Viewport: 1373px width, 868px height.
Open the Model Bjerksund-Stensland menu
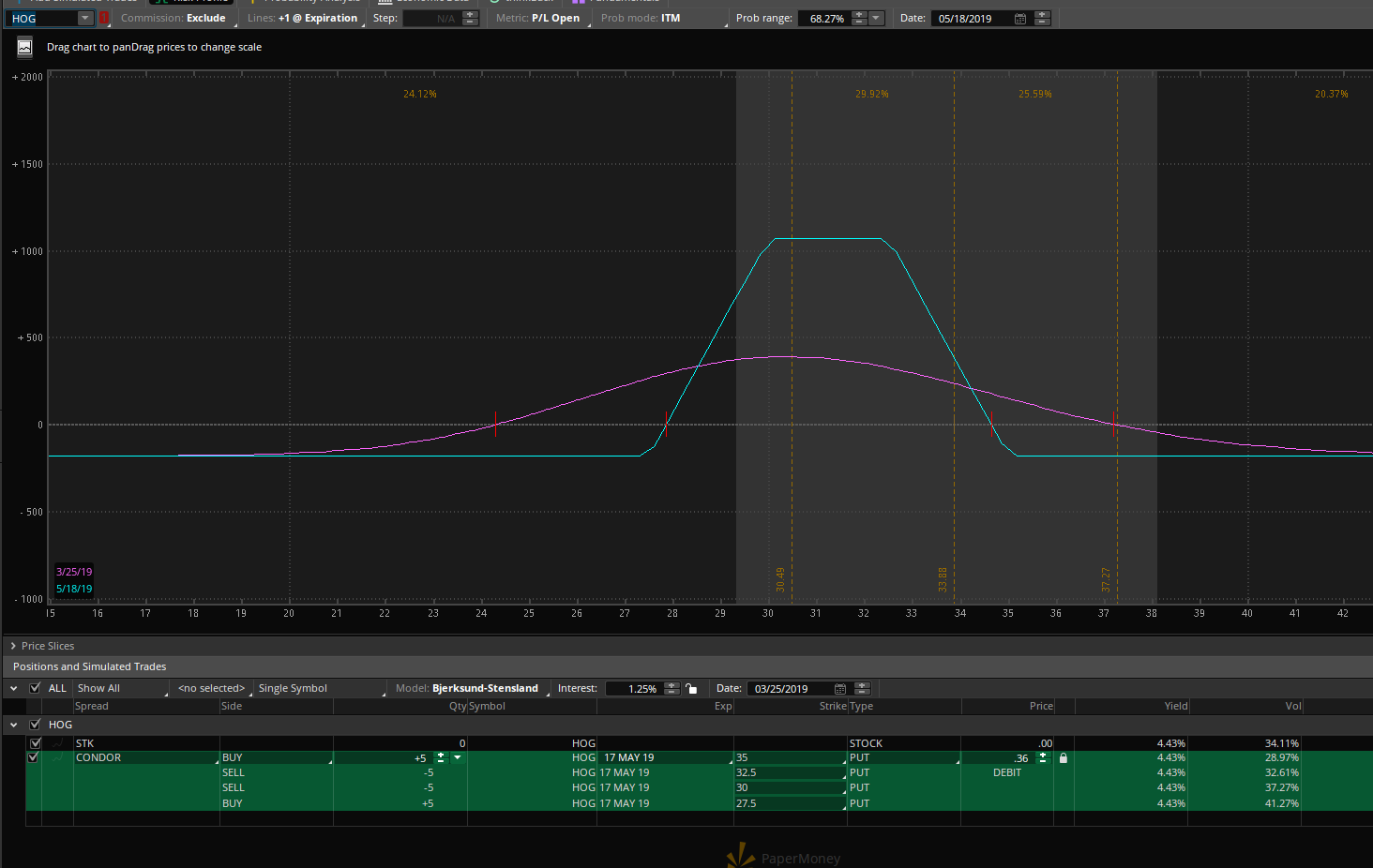(x=484, y=688)
